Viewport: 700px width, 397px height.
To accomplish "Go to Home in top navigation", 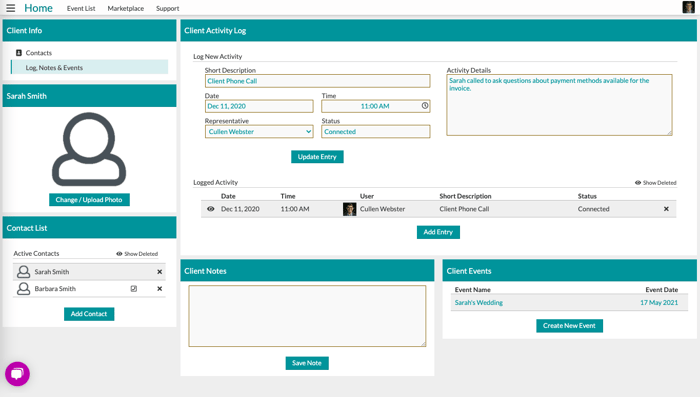I will [38, 8].
